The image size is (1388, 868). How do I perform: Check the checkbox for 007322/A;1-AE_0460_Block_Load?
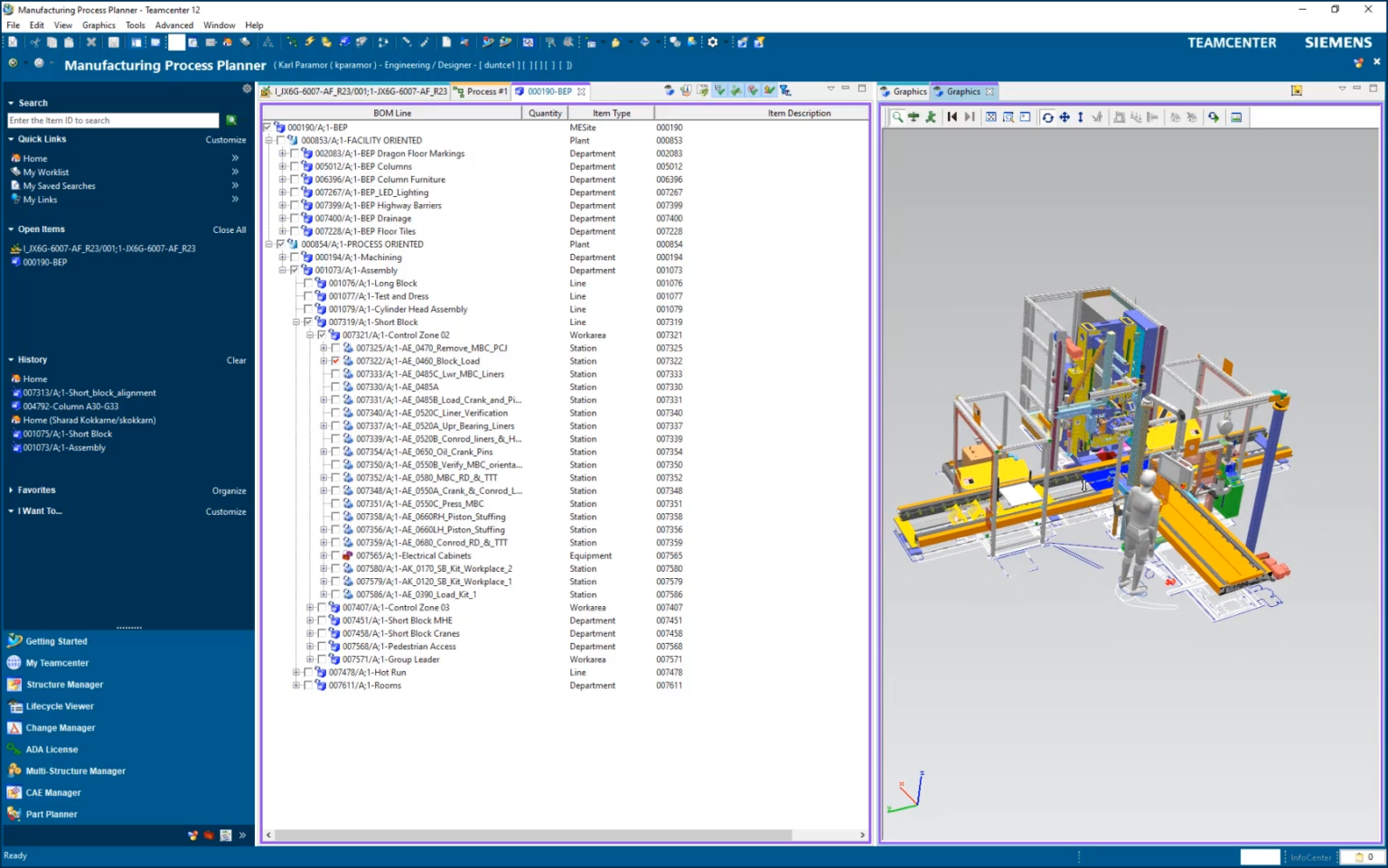(x=333, y=360)
